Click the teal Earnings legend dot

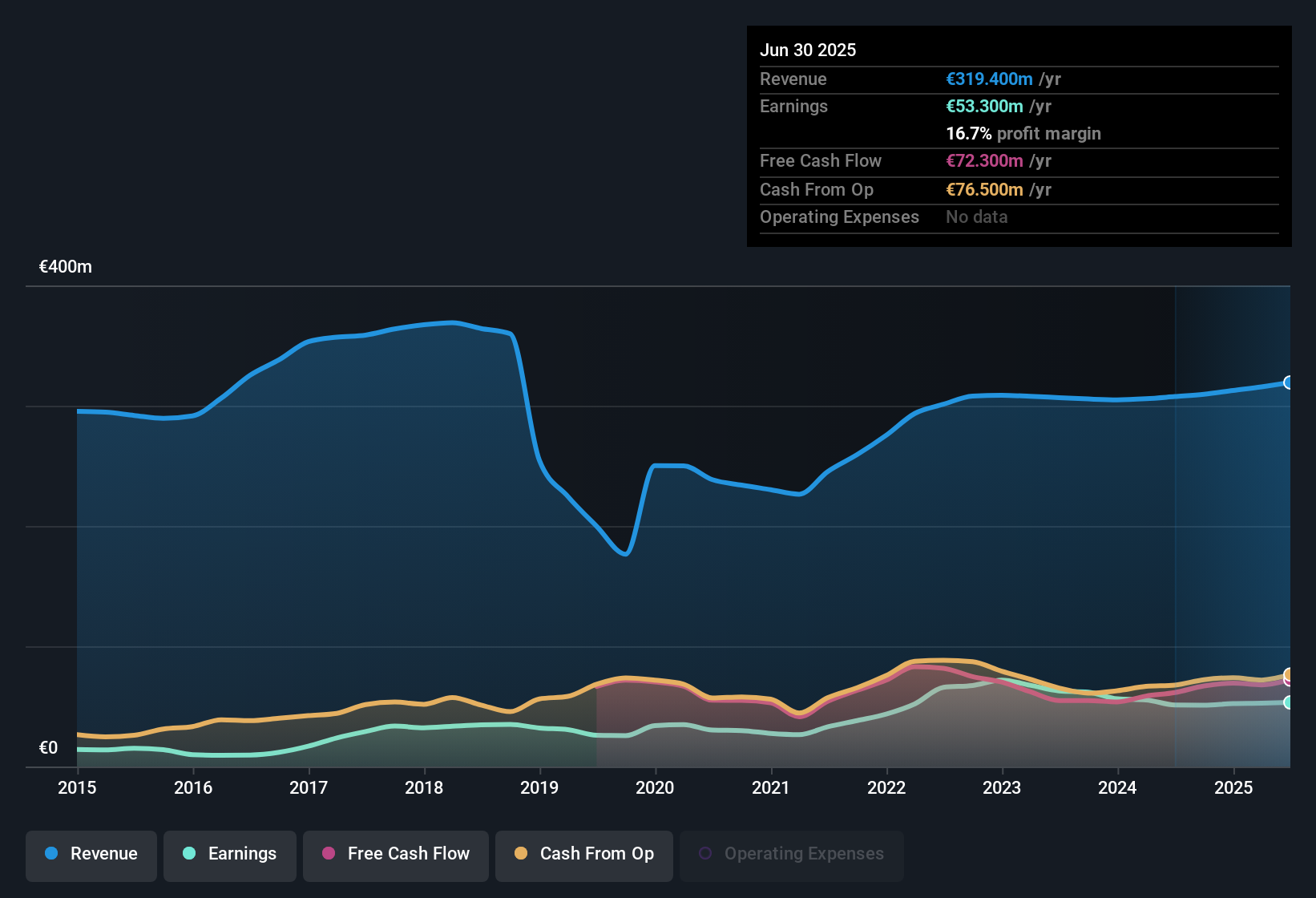(189, 854)
